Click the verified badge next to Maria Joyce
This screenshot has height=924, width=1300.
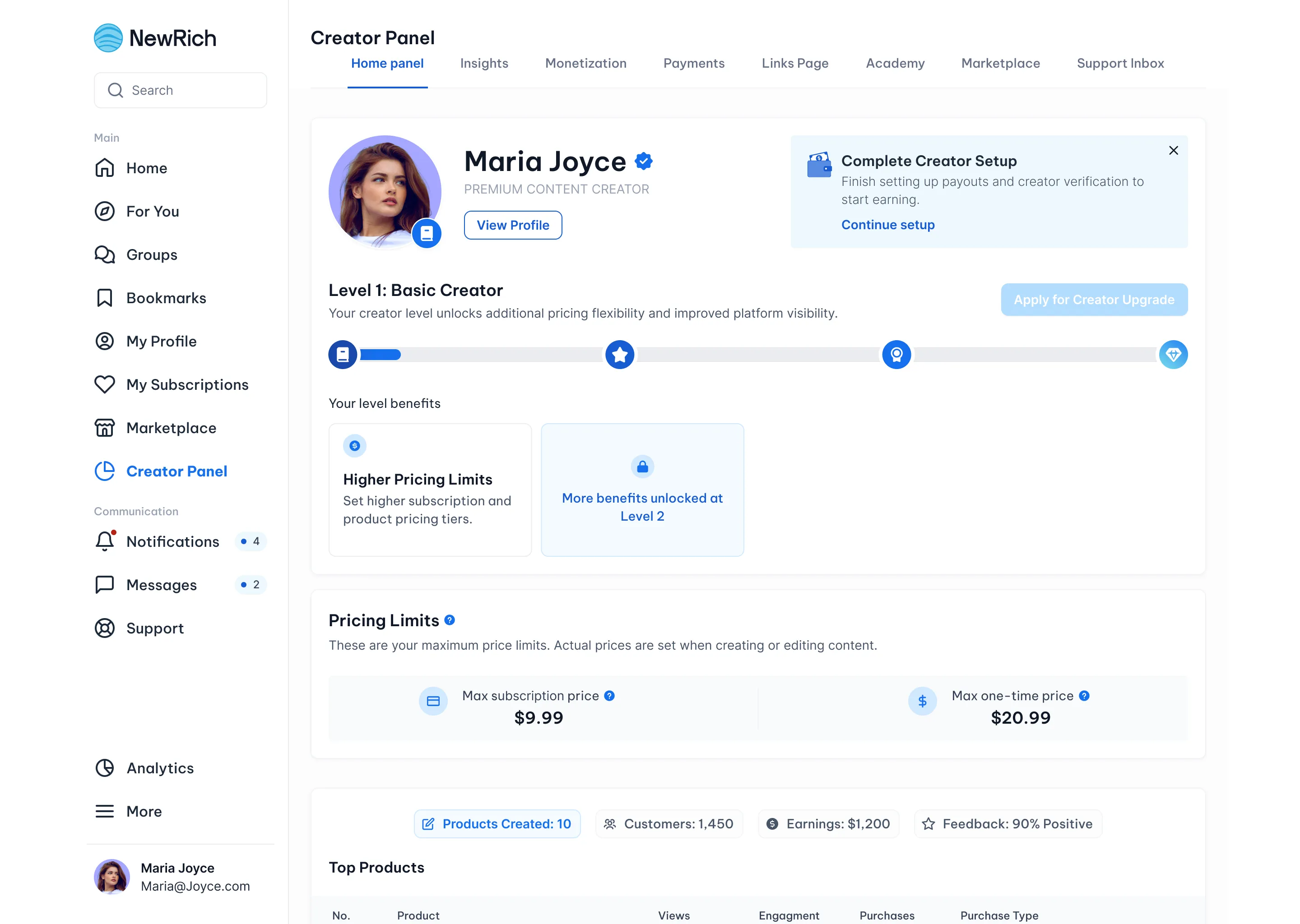click(644, 161)
